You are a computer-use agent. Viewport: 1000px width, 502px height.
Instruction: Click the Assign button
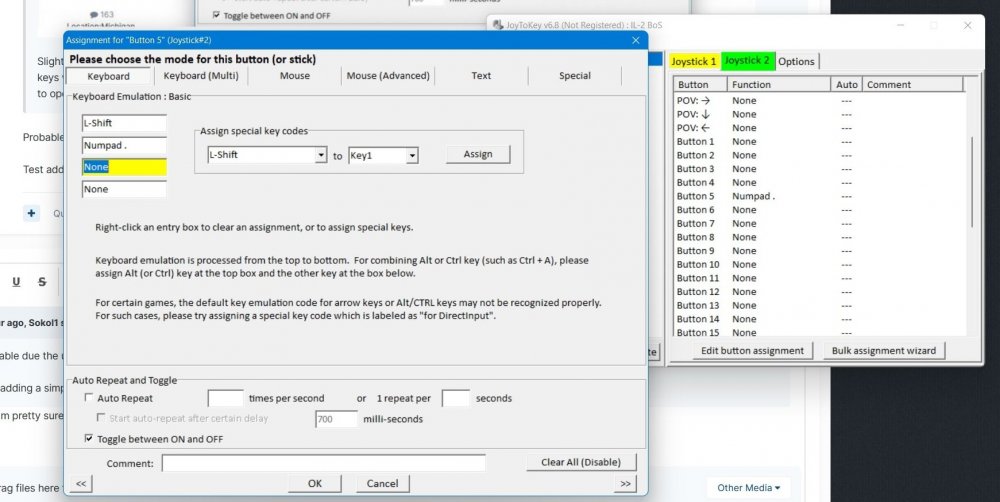(478, 154)
